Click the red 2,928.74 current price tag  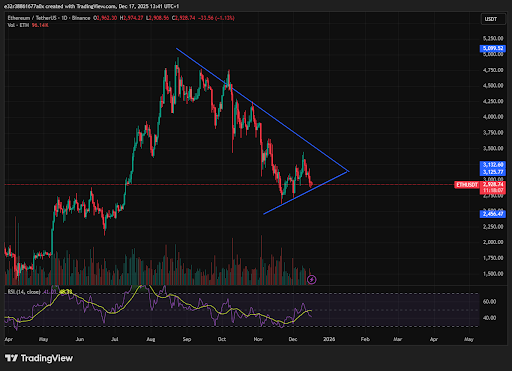click(493, 184)
